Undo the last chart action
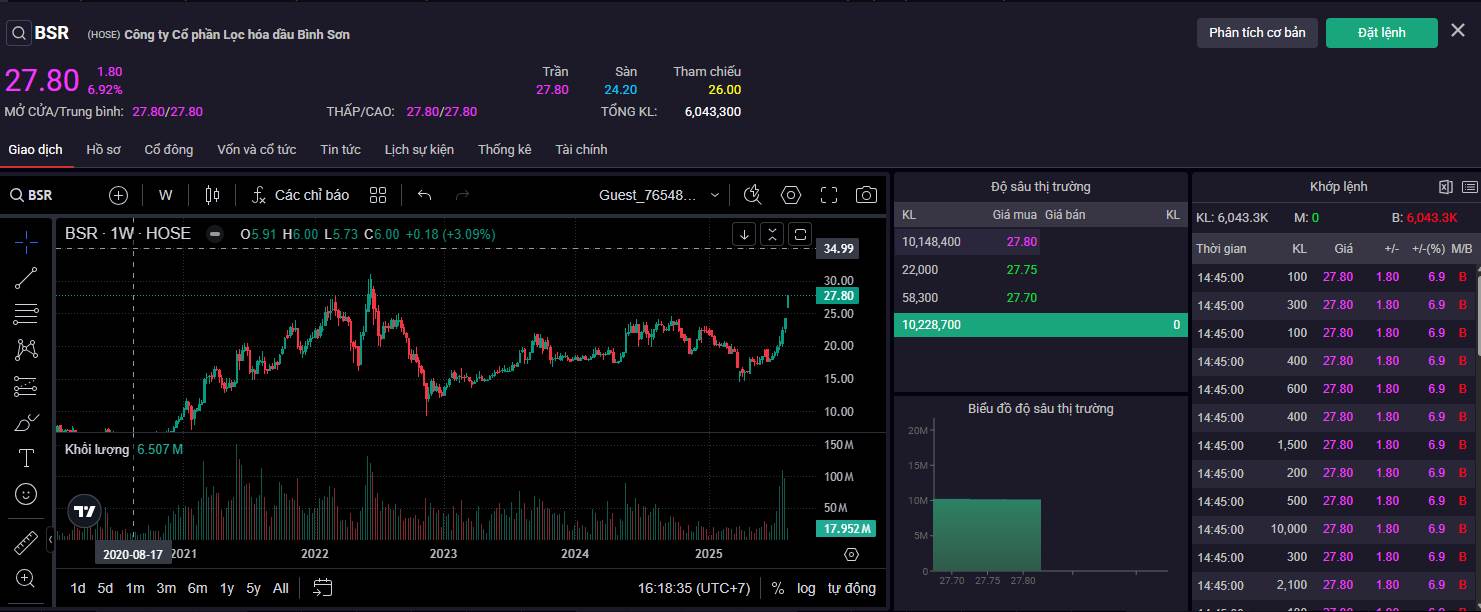The width and height of the screenshot is (1481, 612). (424, 195)
